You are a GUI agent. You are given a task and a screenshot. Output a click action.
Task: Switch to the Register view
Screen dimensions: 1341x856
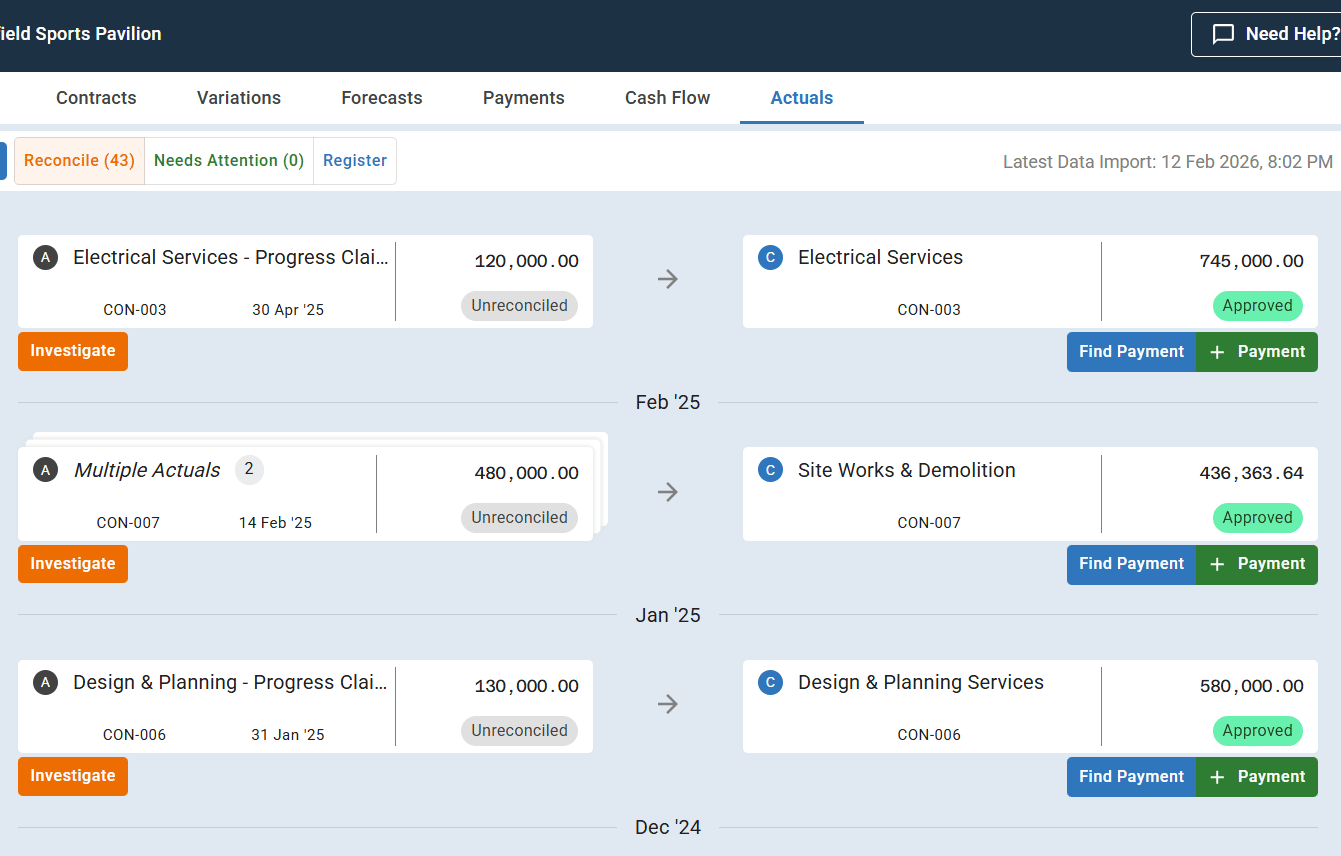tap(355, 161)
